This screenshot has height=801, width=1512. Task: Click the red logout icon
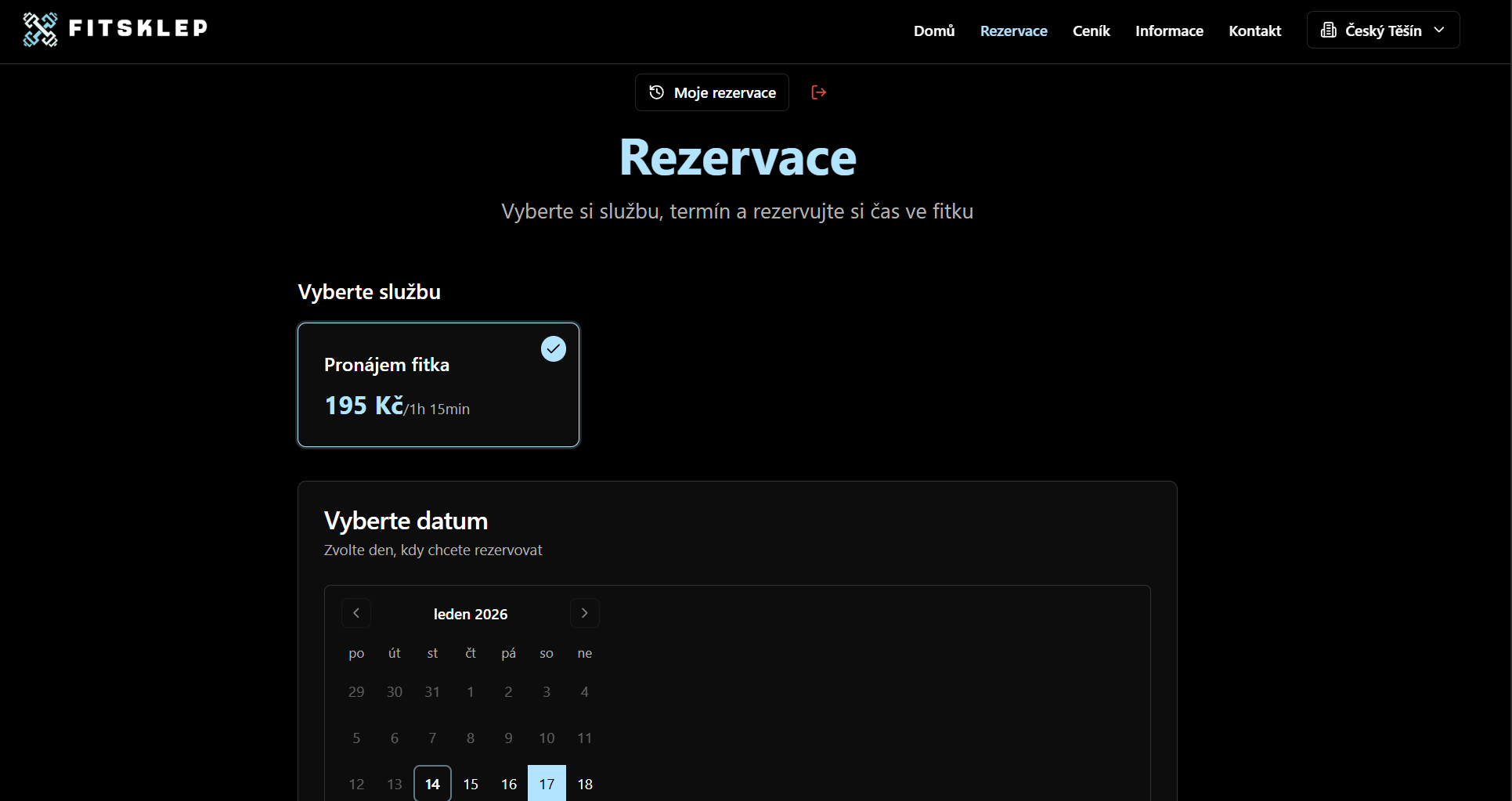(818, 92)
